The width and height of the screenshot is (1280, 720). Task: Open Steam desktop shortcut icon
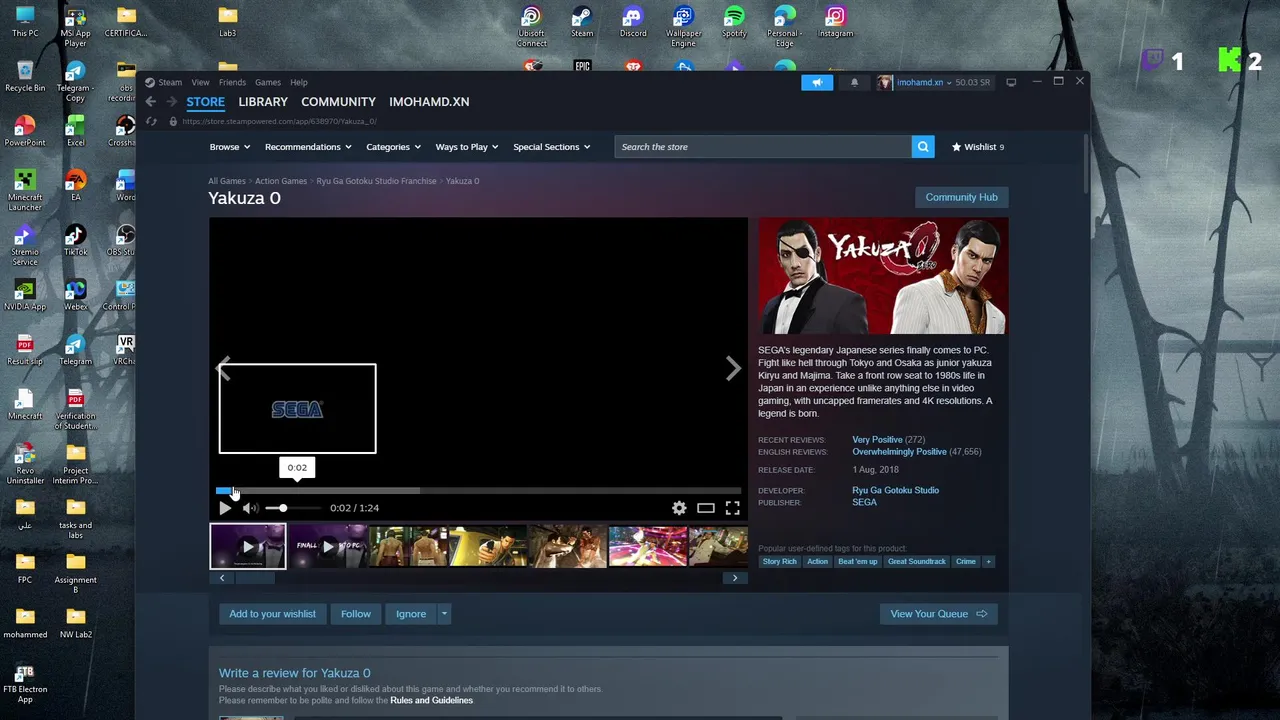tap(582, 22)
